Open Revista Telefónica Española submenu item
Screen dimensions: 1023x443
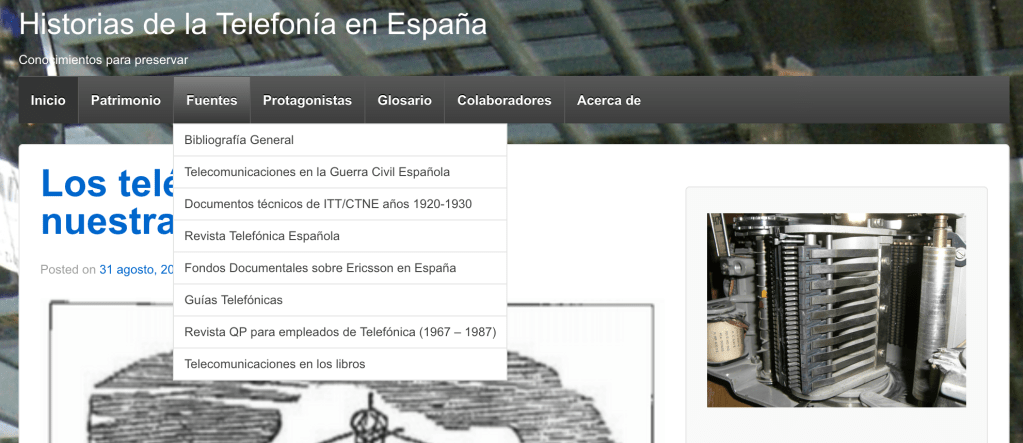tap(262, 236)
